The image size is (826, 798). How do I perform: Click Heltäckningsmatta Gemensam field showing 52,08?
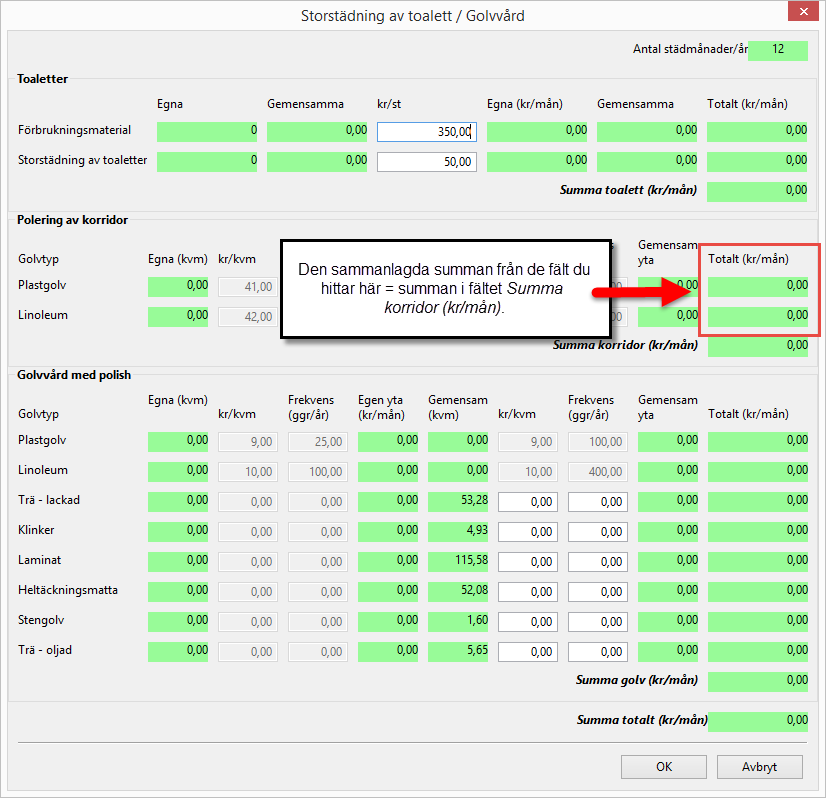(x=458, y=591)
